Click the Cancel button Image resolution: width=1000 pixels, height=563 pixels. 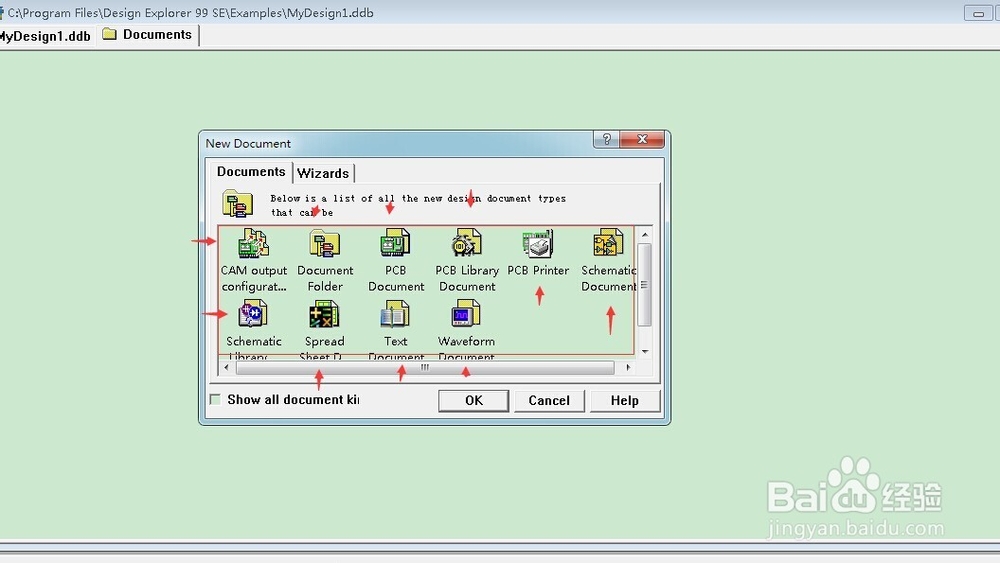point(549,400)
